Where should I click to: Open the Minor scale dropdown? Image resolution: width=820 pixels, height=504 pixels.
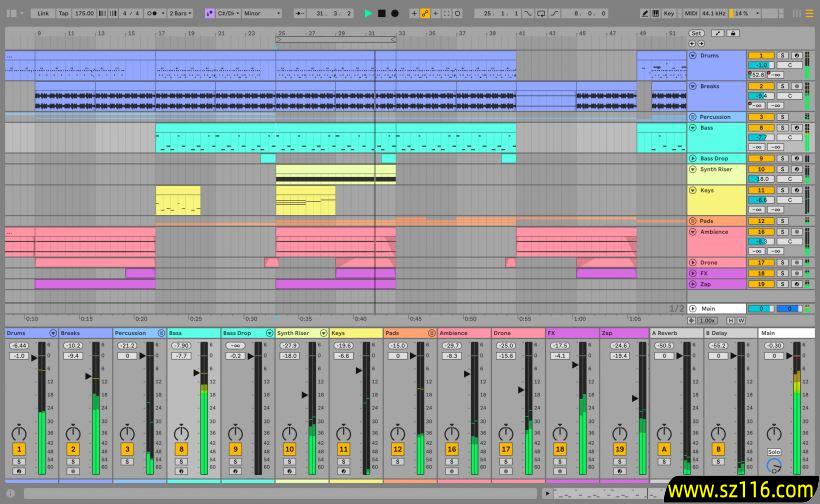coord(262,13)
